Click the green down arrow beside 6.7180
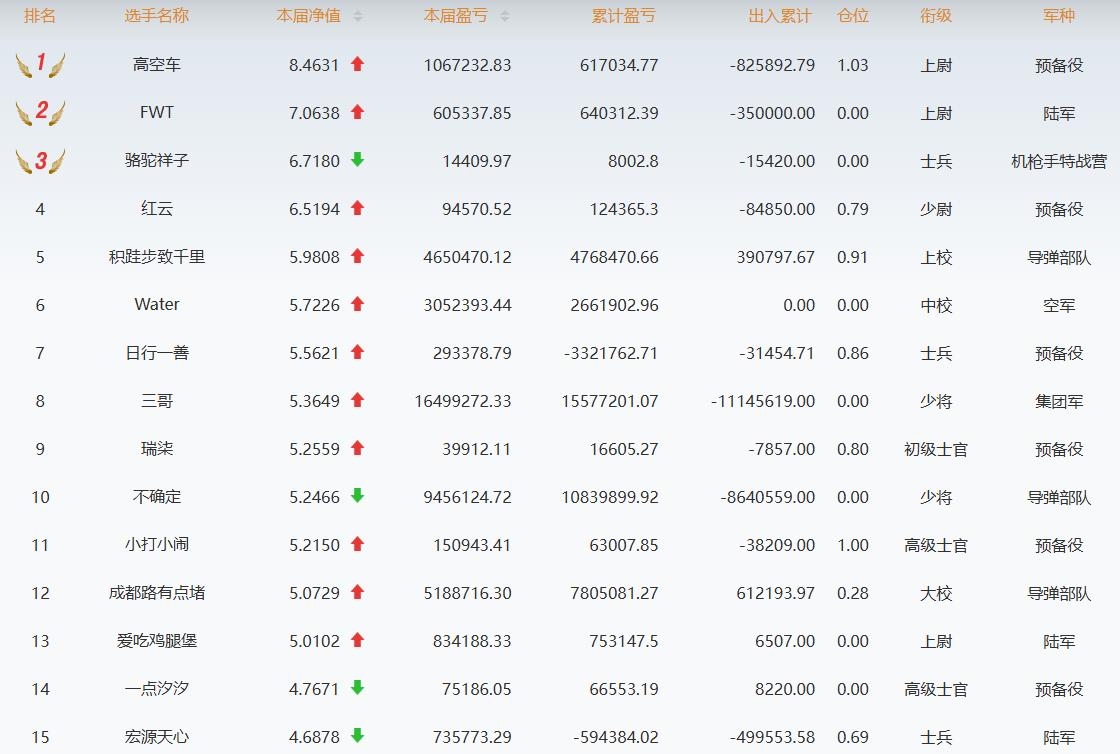 coord(357,160)
